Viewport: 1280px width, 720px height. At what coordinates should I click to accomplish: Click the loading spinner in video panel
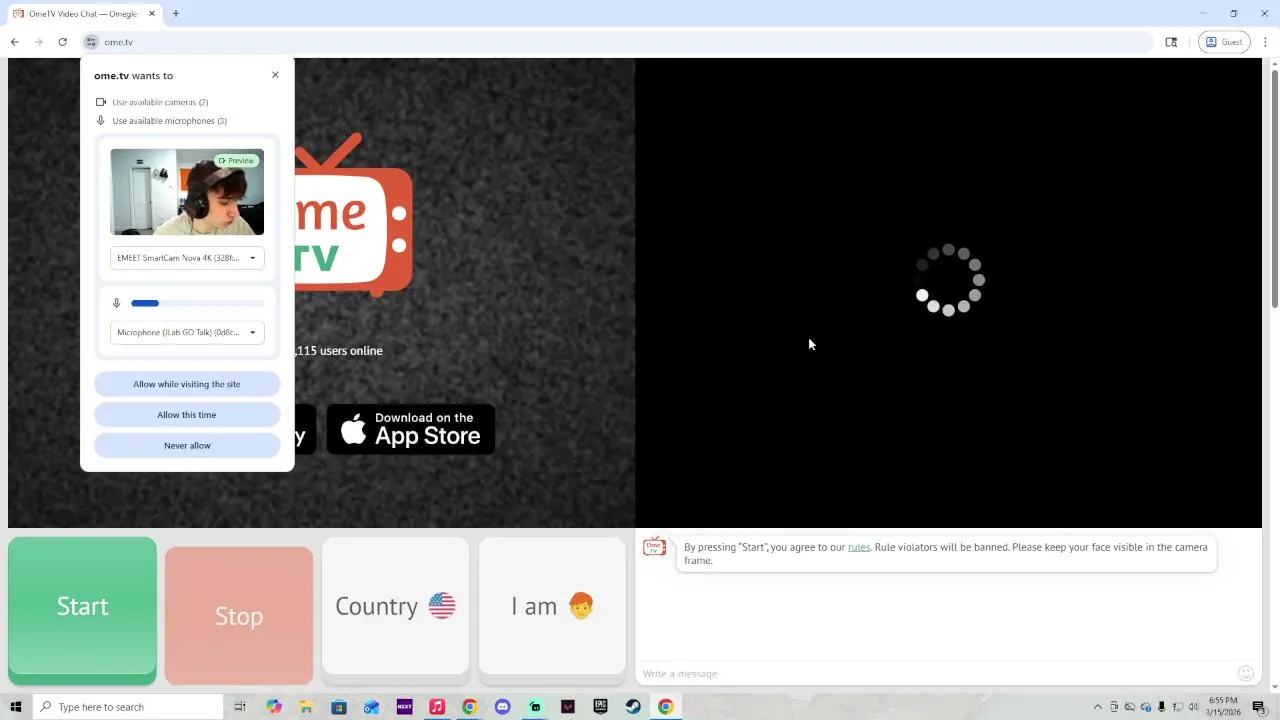point(949,281)
